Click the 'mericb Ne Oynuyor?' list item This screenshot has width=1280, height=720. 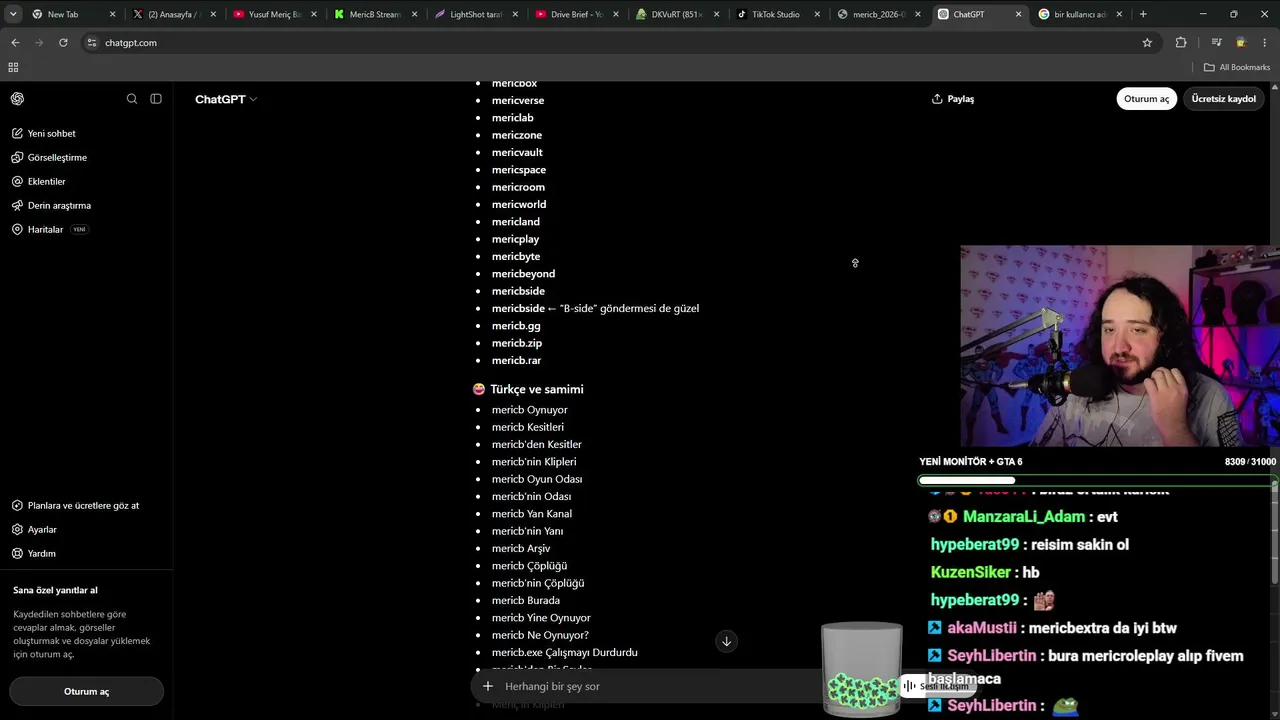click(x=540, y=635)
